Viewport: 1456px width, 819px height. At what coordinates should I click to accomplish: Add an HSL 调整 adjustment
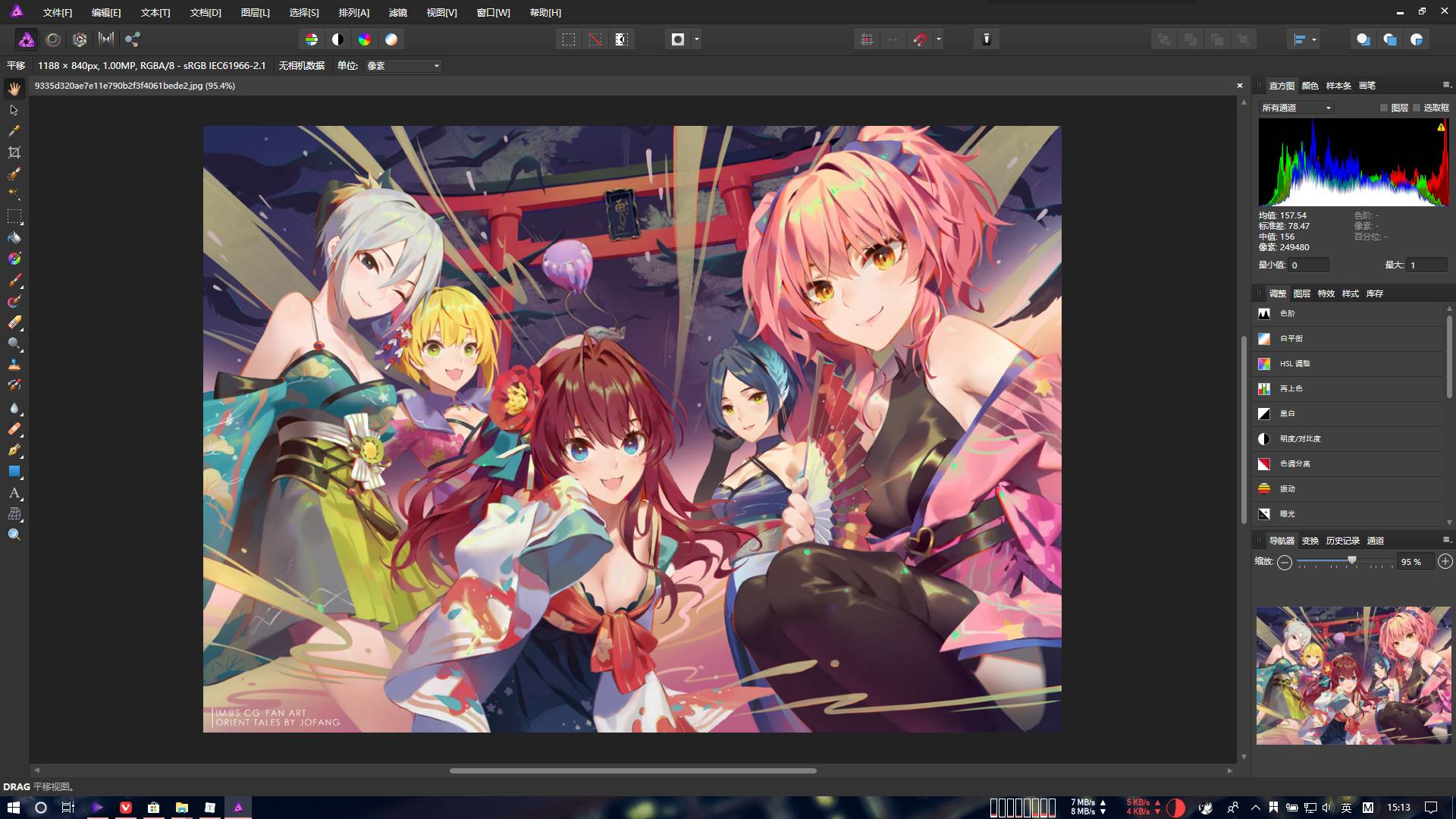point(1294,364)
